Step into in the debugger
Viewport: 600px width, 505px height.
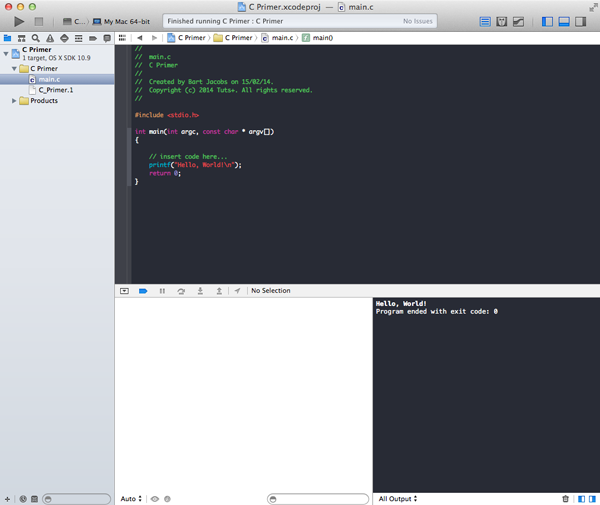[x=200, y=291]
